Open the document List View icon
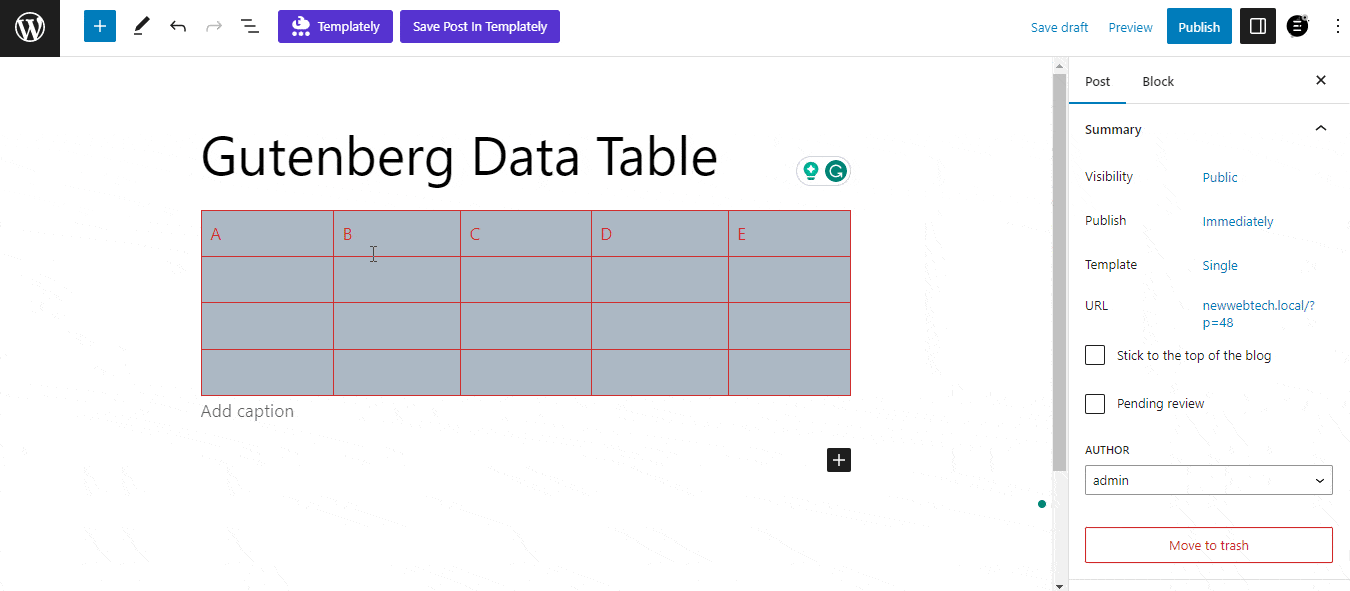The image size is (1350, 591). [x=249, y=26]
